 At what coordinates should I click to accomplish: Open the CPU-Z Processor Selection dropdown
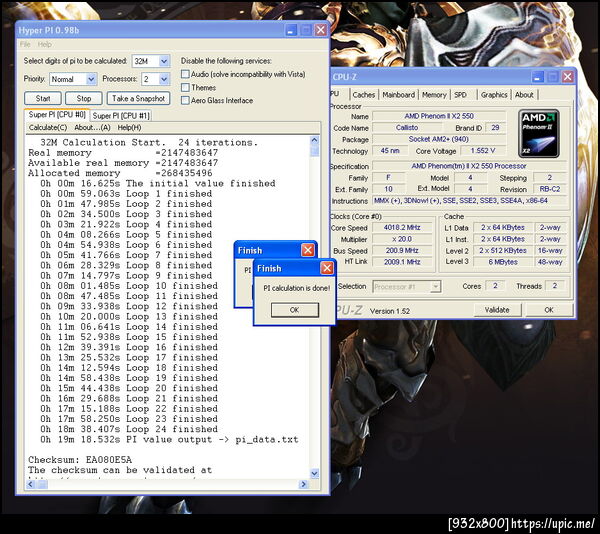[435, 287]
